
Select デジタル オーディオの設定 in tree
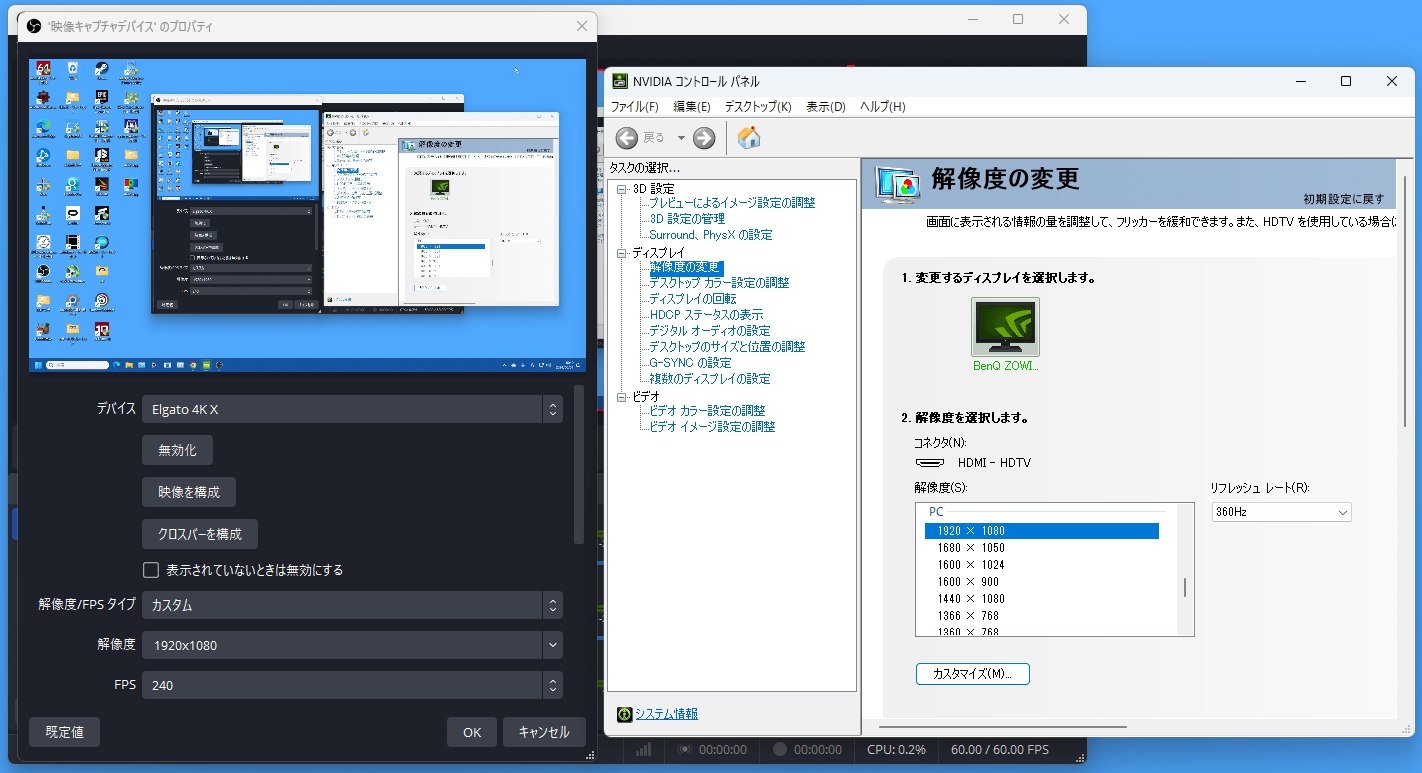[x=710, y=331]
